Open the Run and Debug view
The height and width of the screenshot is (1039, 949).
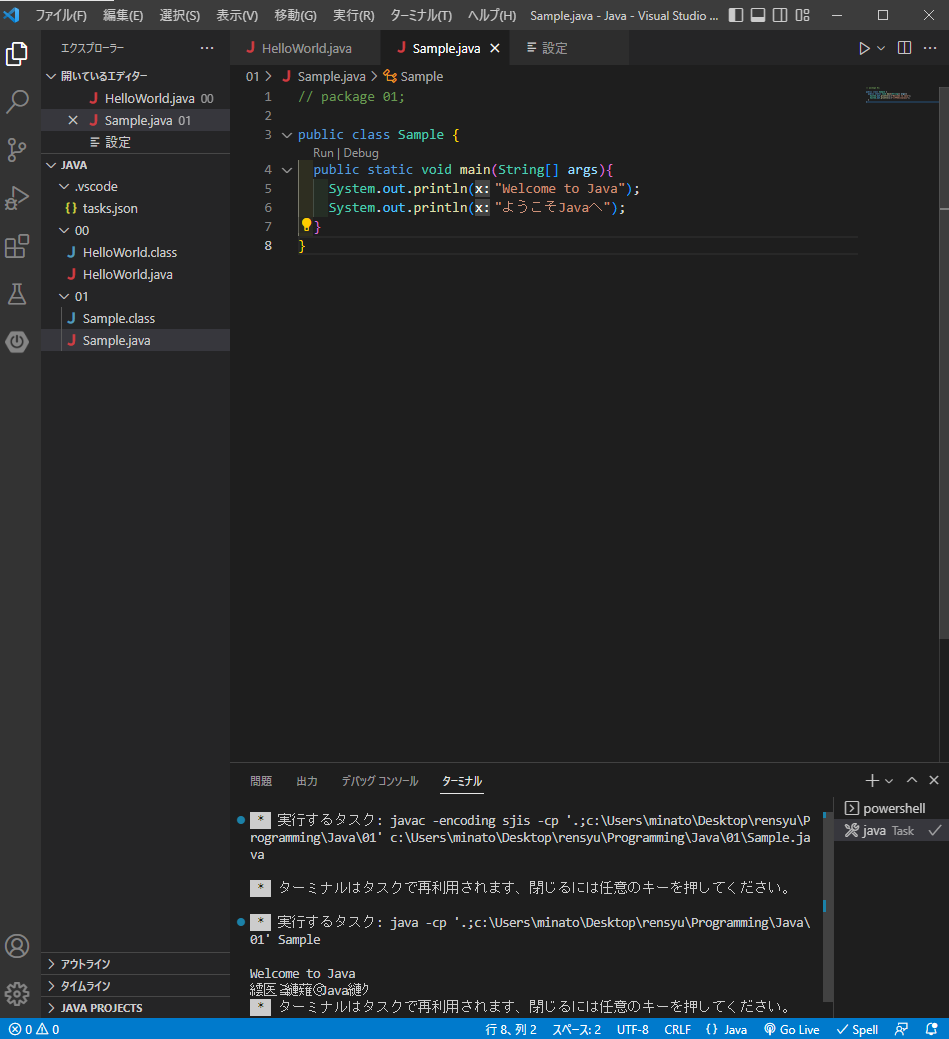coord(17,198)
